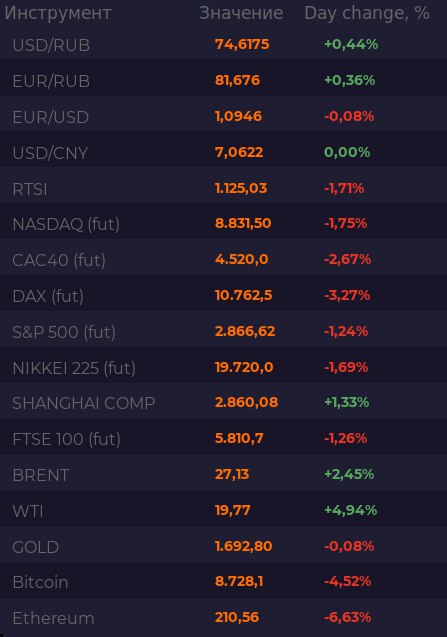
Task: Sort by the Значение column header
Action: 241,13
